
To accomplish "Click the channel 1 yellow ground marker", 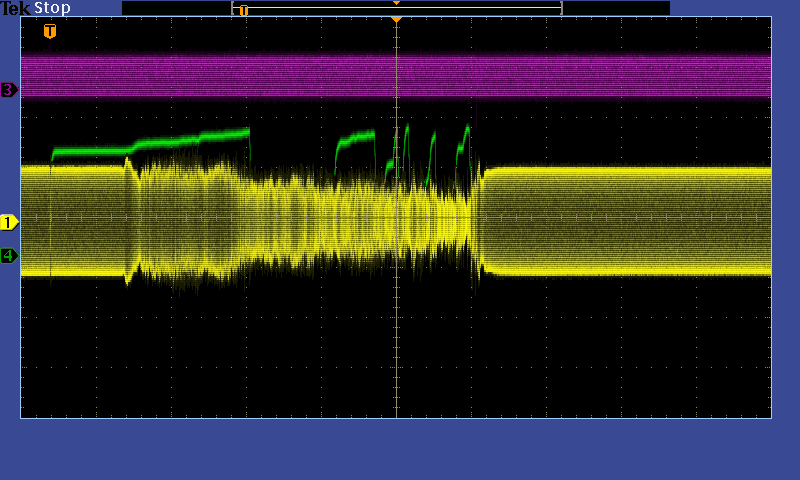I will pyautogui.click(x=9, y=222).
